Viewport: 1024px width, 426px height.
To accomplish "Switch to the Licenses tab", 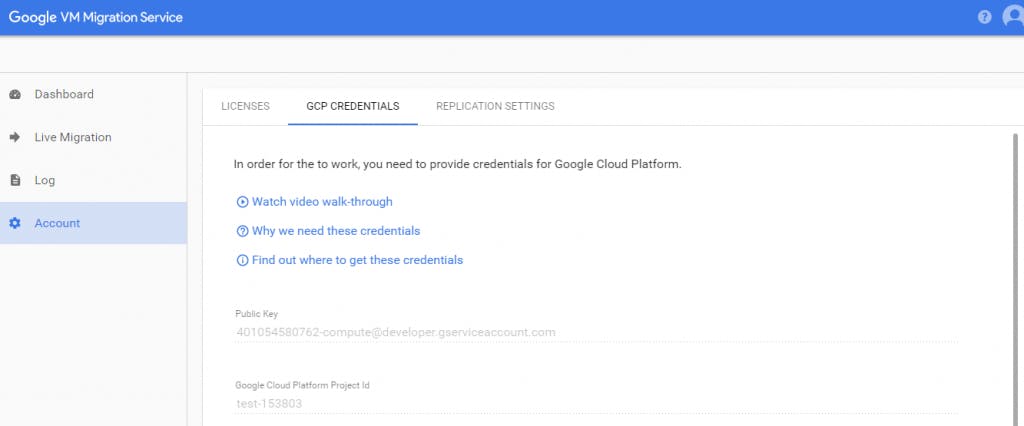I will [x=245, y=106].
